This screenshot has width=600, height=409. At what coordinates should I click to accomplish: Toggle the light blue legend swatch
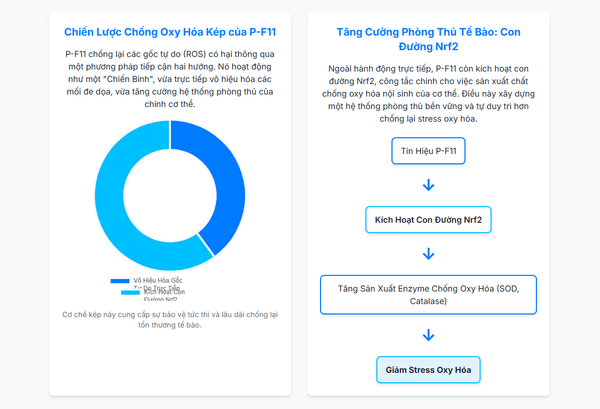pyautogui.click(x=131, y=292)
